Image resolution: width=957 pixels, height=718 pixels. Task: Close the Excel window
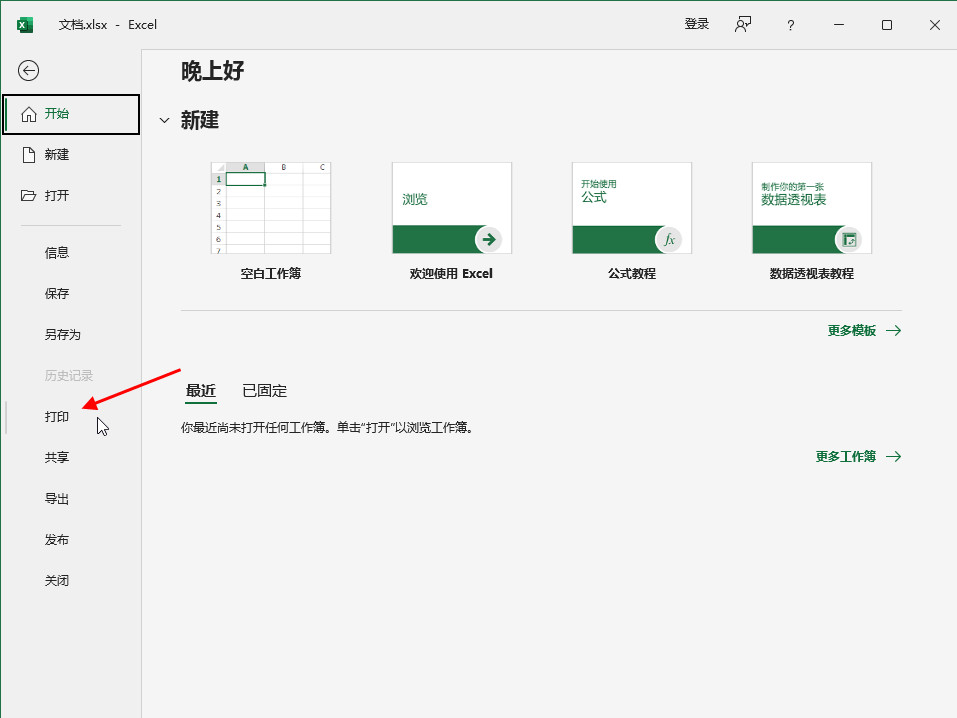[934, 25]
